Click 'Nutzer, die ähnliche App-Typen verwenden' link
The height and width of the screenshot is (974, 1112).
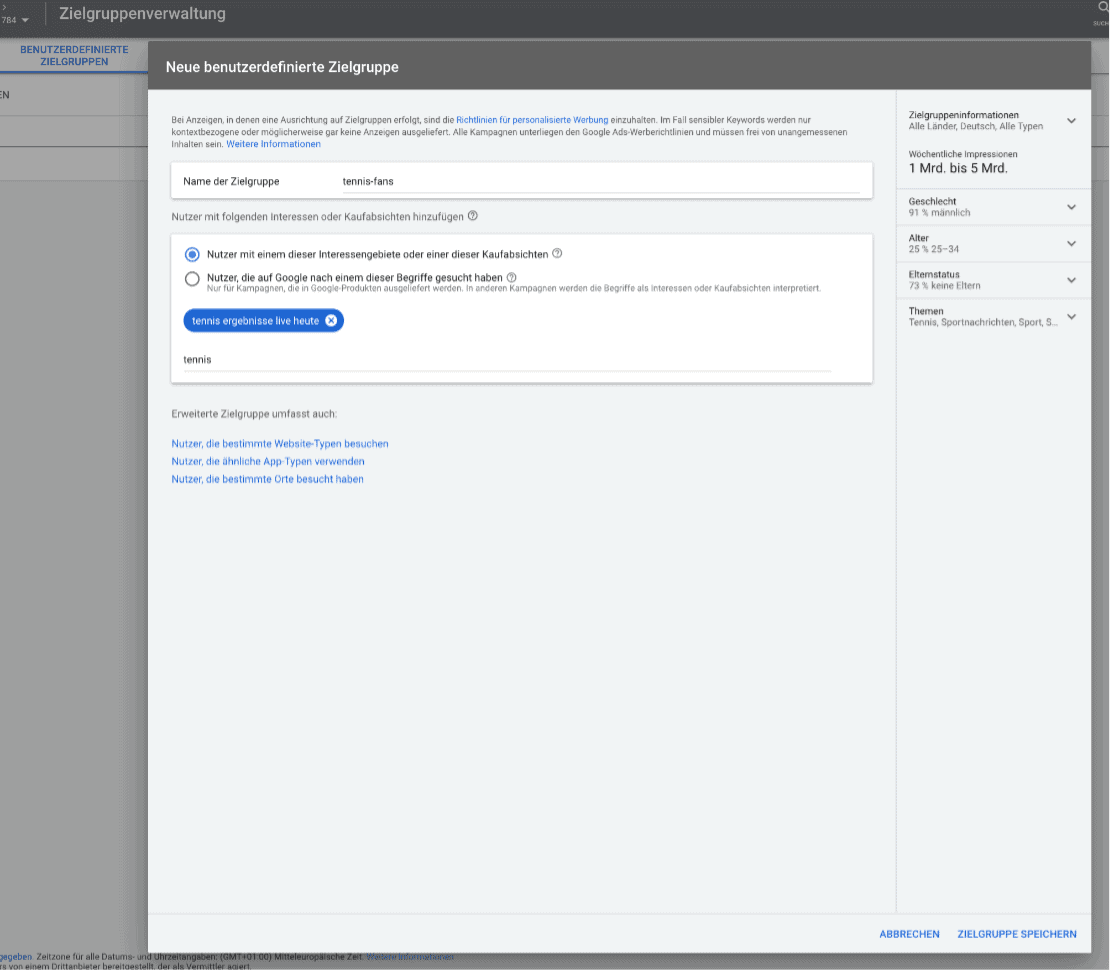268,461
